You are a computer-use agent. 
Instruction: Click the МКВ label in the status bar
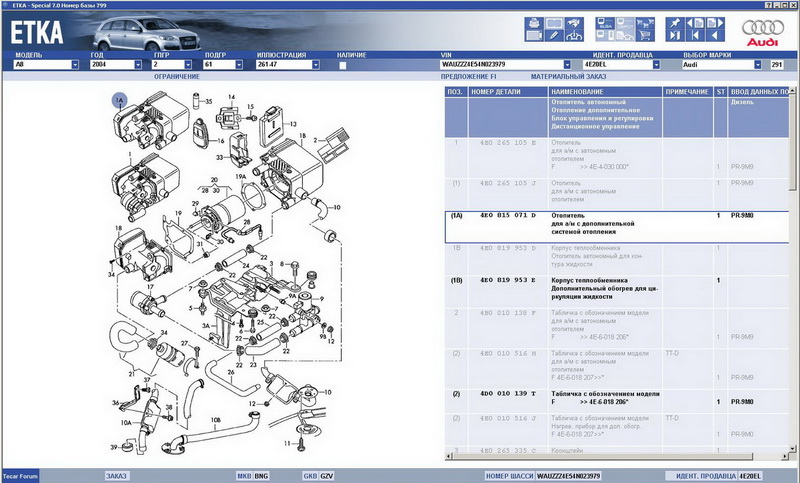point(244,476)
